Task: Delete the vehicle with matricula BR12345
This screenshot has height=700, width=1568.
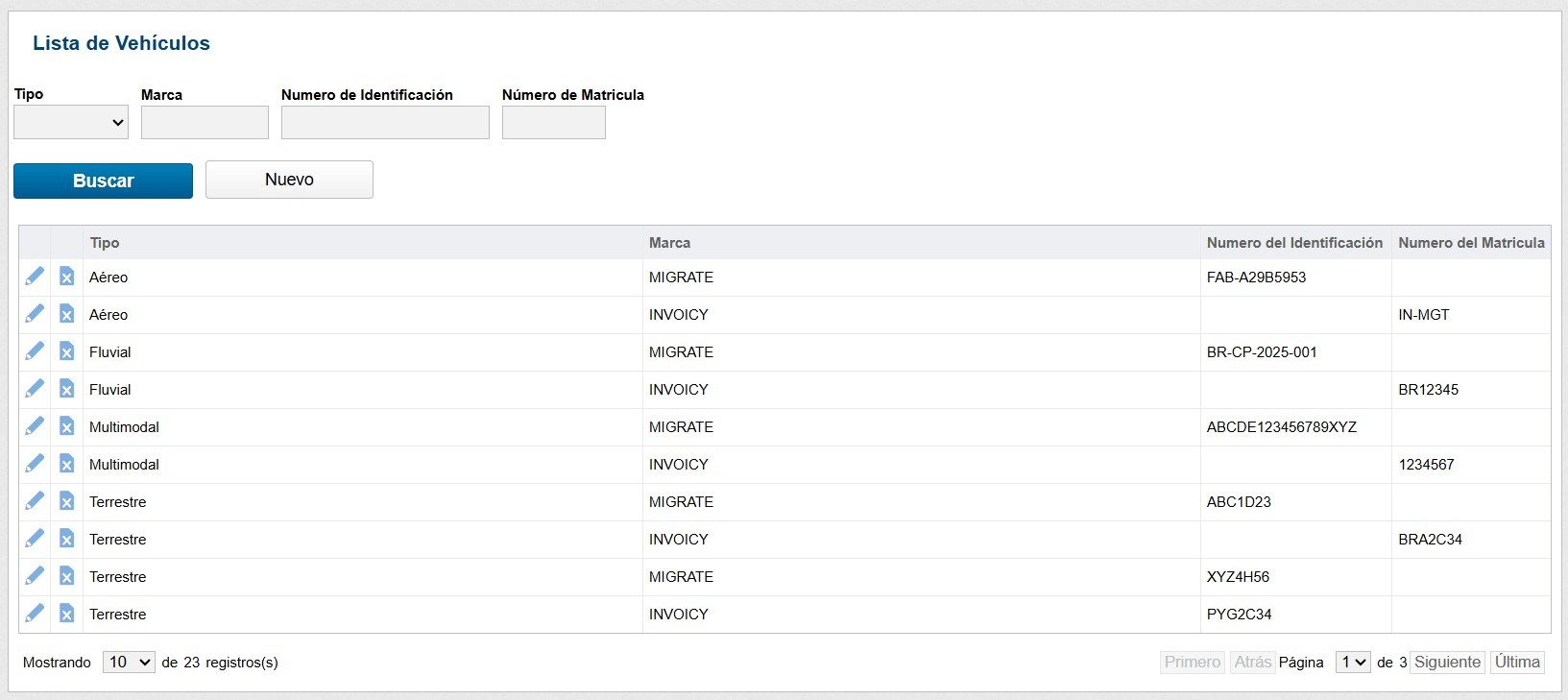Action: (66, 389)
